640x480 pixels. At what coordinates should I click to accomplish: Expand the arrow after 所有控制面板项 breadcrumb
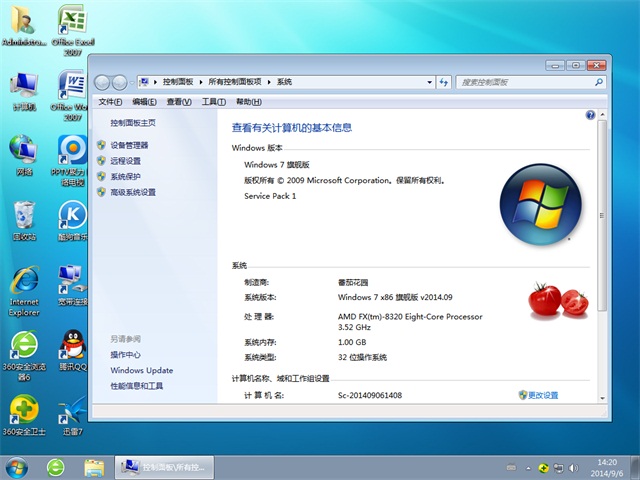click(x=269, y=82)
